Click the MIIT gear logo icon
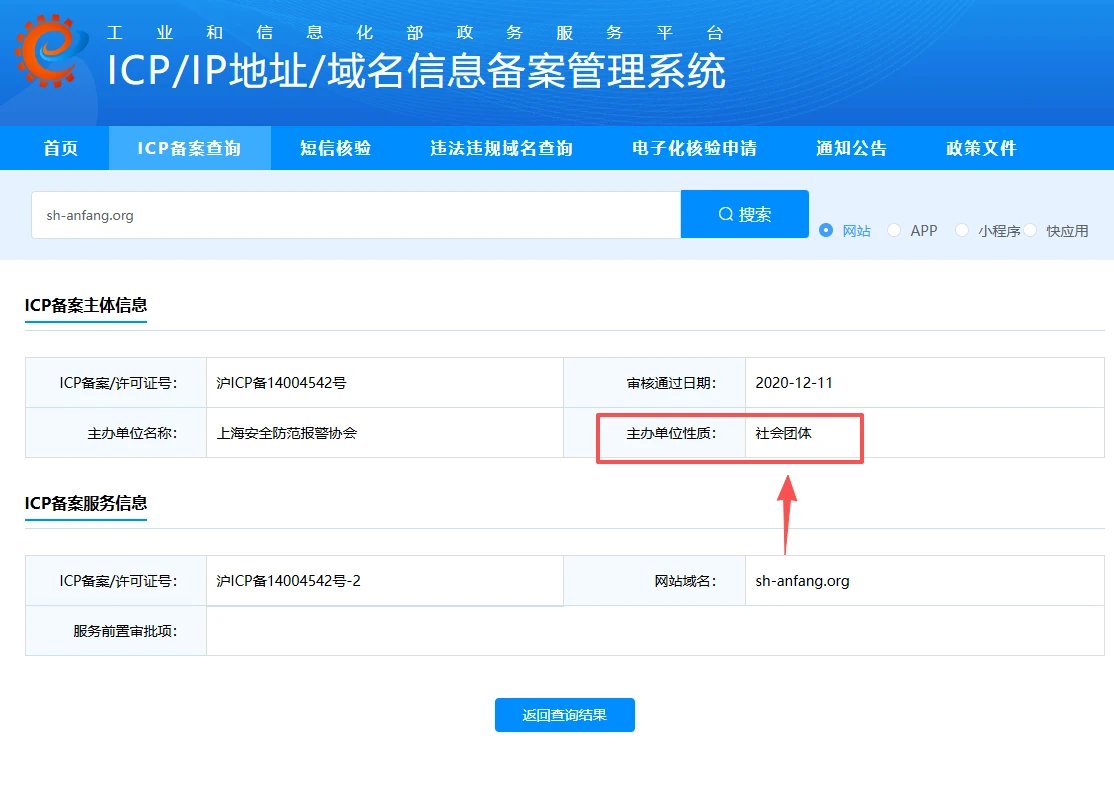The width and height of the screenshot is (1114, 786). click(50, 50)
